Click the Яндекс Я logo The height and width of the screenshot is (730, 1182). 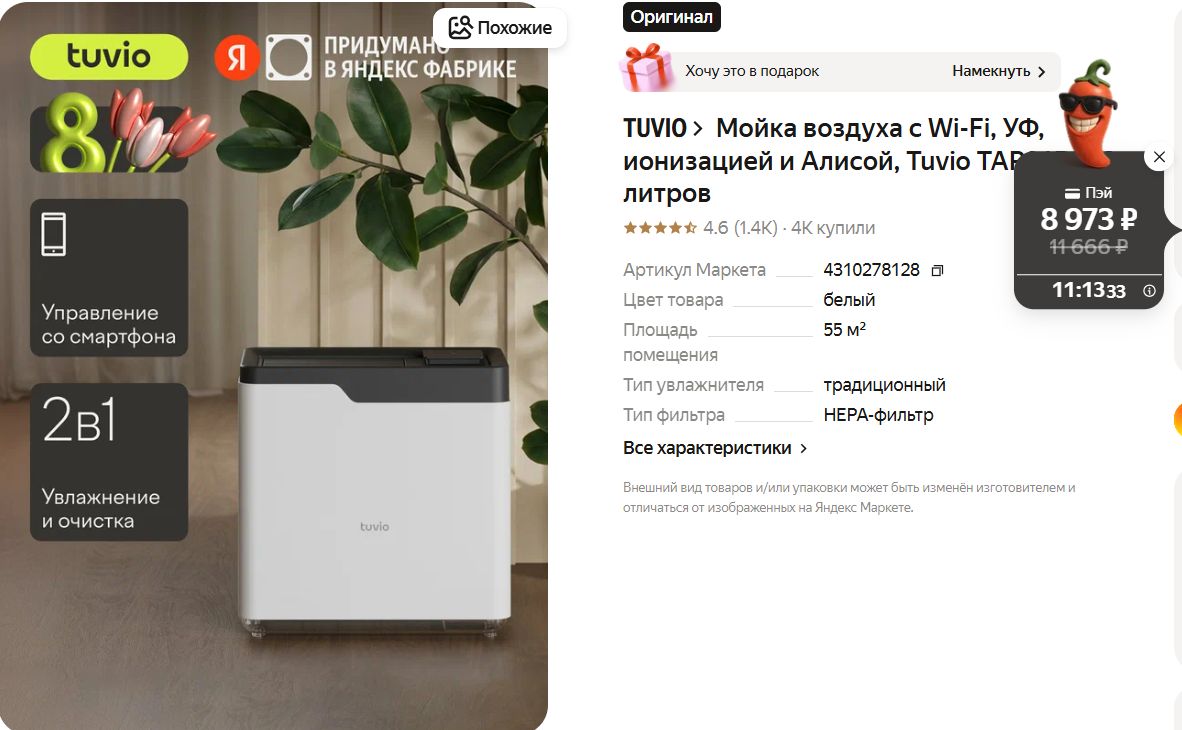[x=237, y=57]
